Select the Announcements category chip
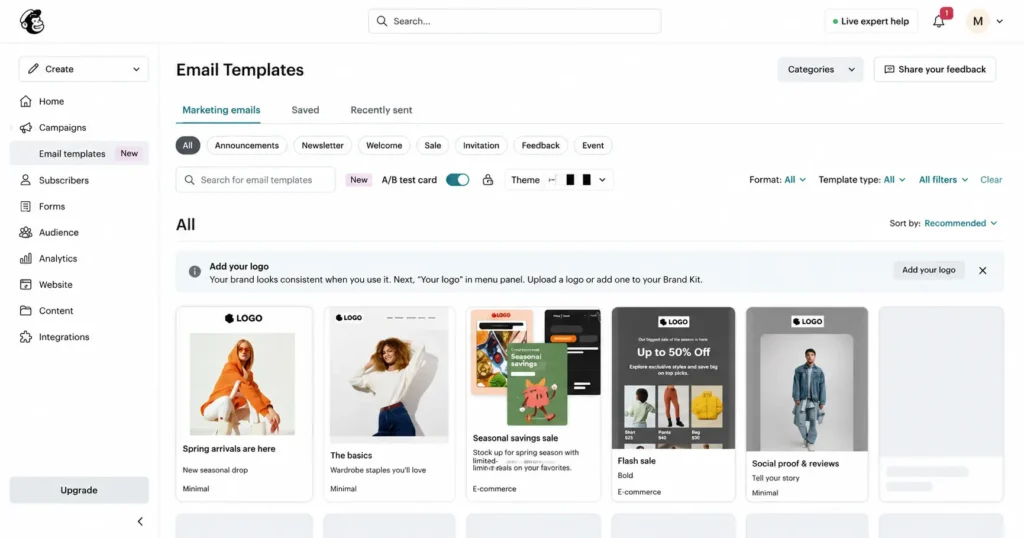Viewport: 1024px width, 538px height. click(246, 145)
